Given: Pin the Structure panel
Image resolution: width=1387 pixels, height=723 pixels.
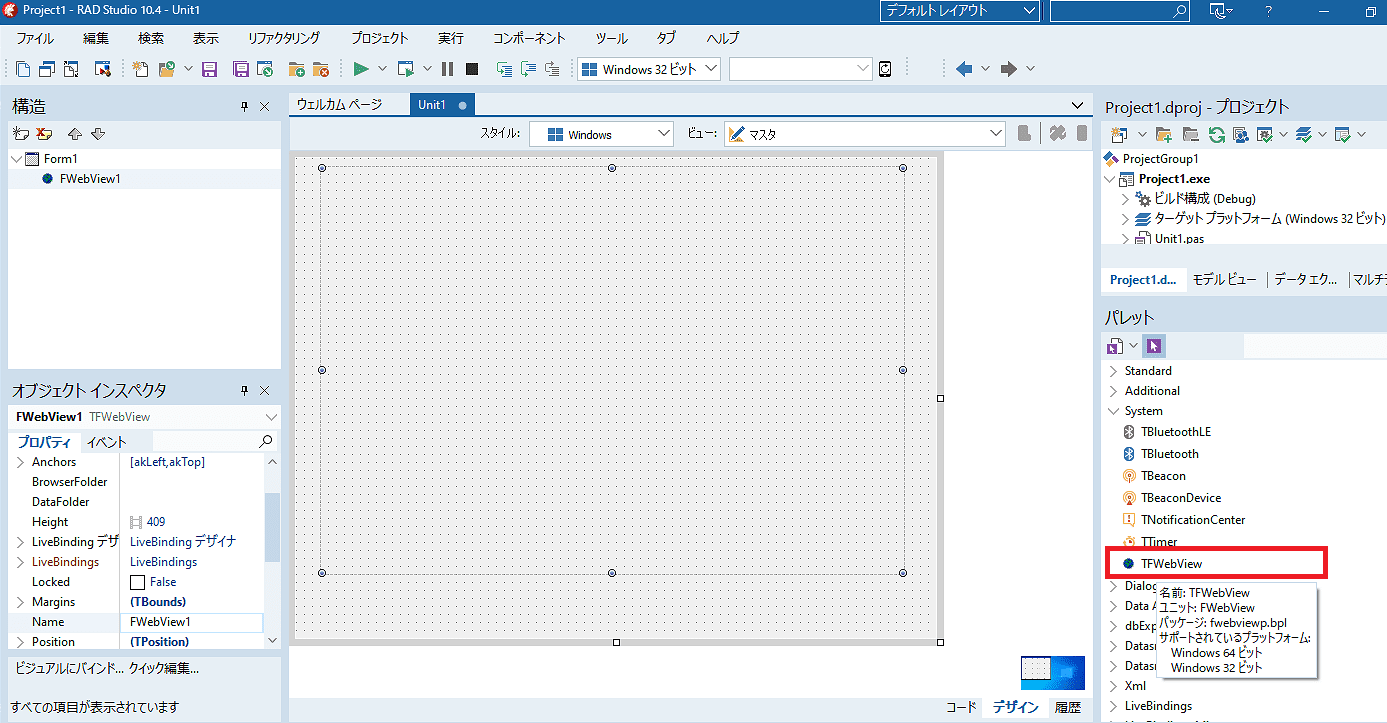Looking at the screenshot, I should tap(244, 106).
